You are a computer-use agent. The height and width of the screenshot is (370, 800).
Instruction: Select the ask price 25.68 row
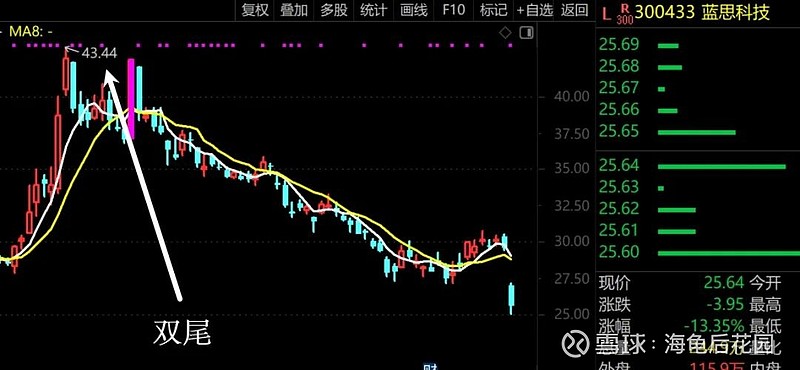tap(697, 66)
